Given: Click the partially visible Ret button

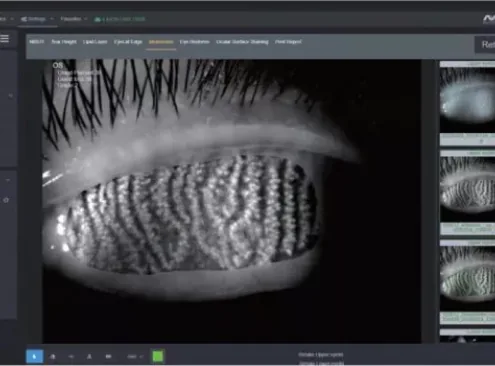Looking at the screenshot, I should [485, 44].
